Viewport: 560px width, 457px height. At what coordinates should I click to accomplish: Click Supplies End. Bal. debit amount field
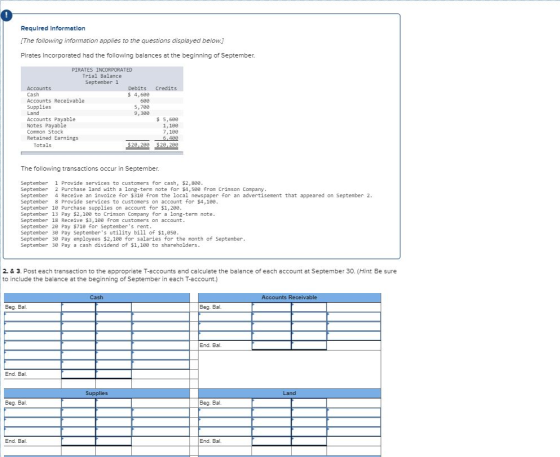pyautogui.click(x=79, y=441)
